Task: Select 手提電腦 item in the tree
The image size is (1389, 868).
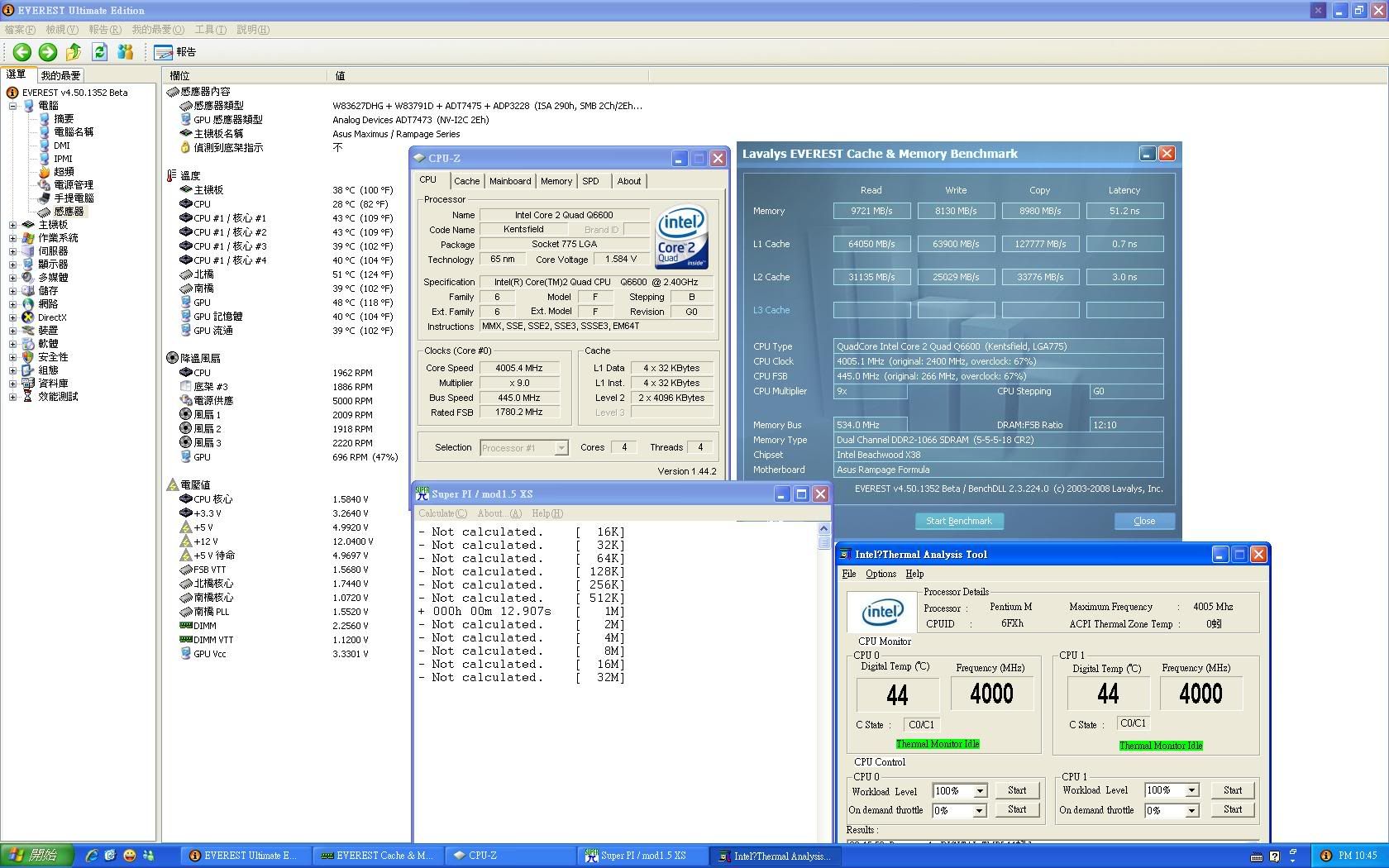Action: 74,198
